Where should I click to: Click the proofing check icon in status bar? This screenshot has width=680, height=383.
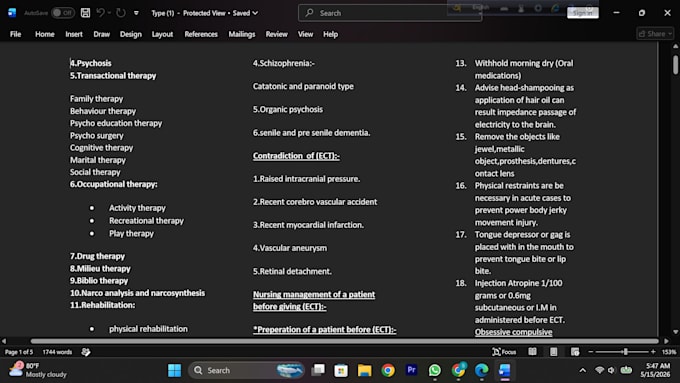[86, 352]
